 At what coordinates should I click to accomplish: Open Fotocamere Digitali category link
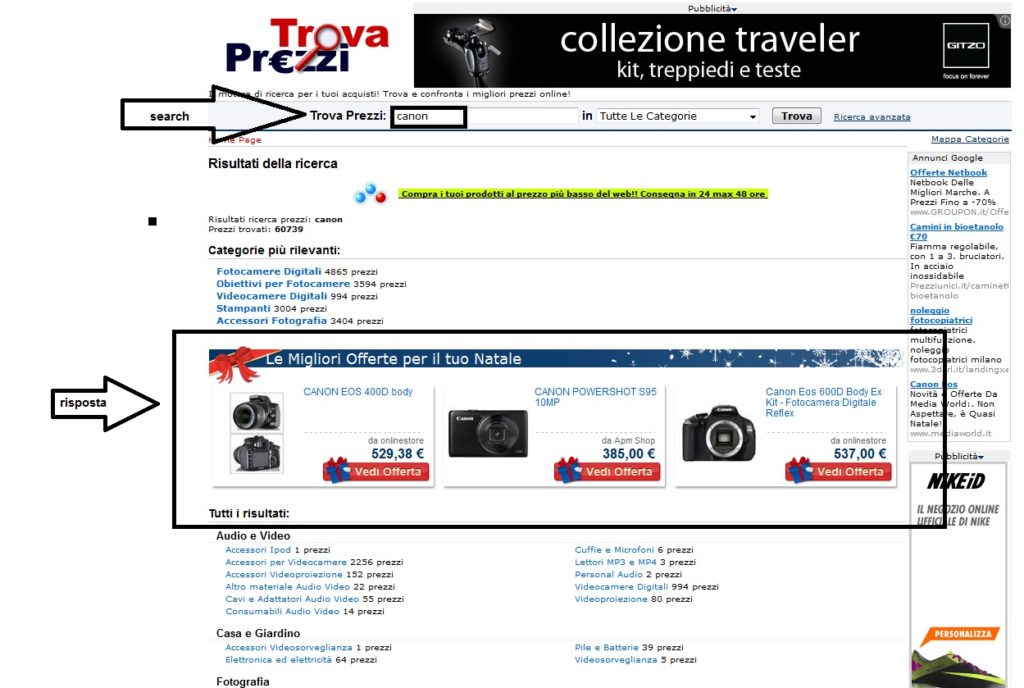[269, 272]
